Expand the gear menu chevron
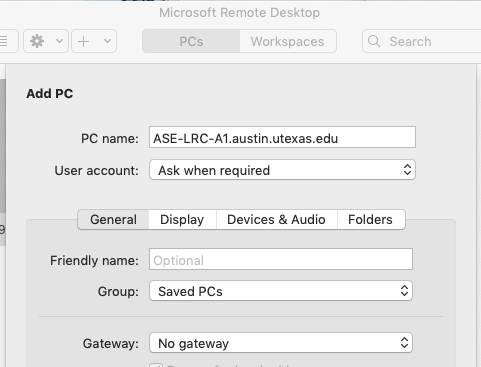Image resolution: width=481 pixels, height=367 pixels. click(59, 41)
